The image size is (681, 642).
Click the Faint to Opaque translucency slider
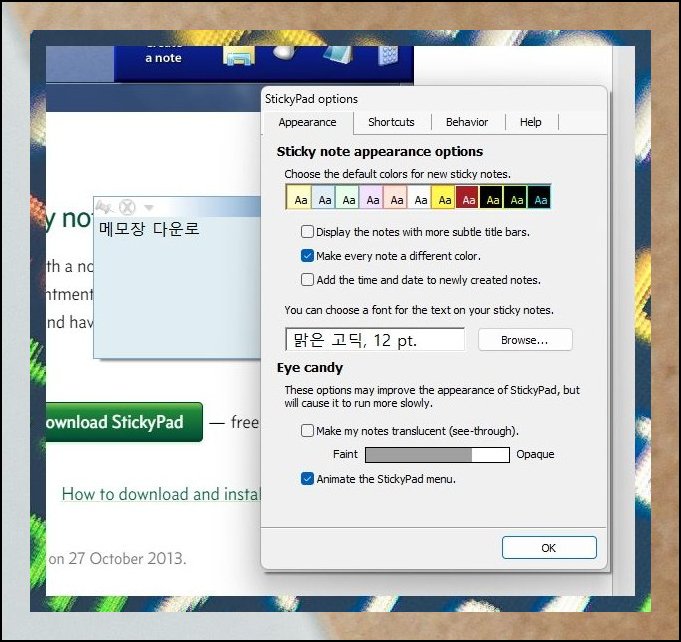[x=437, y=455]
